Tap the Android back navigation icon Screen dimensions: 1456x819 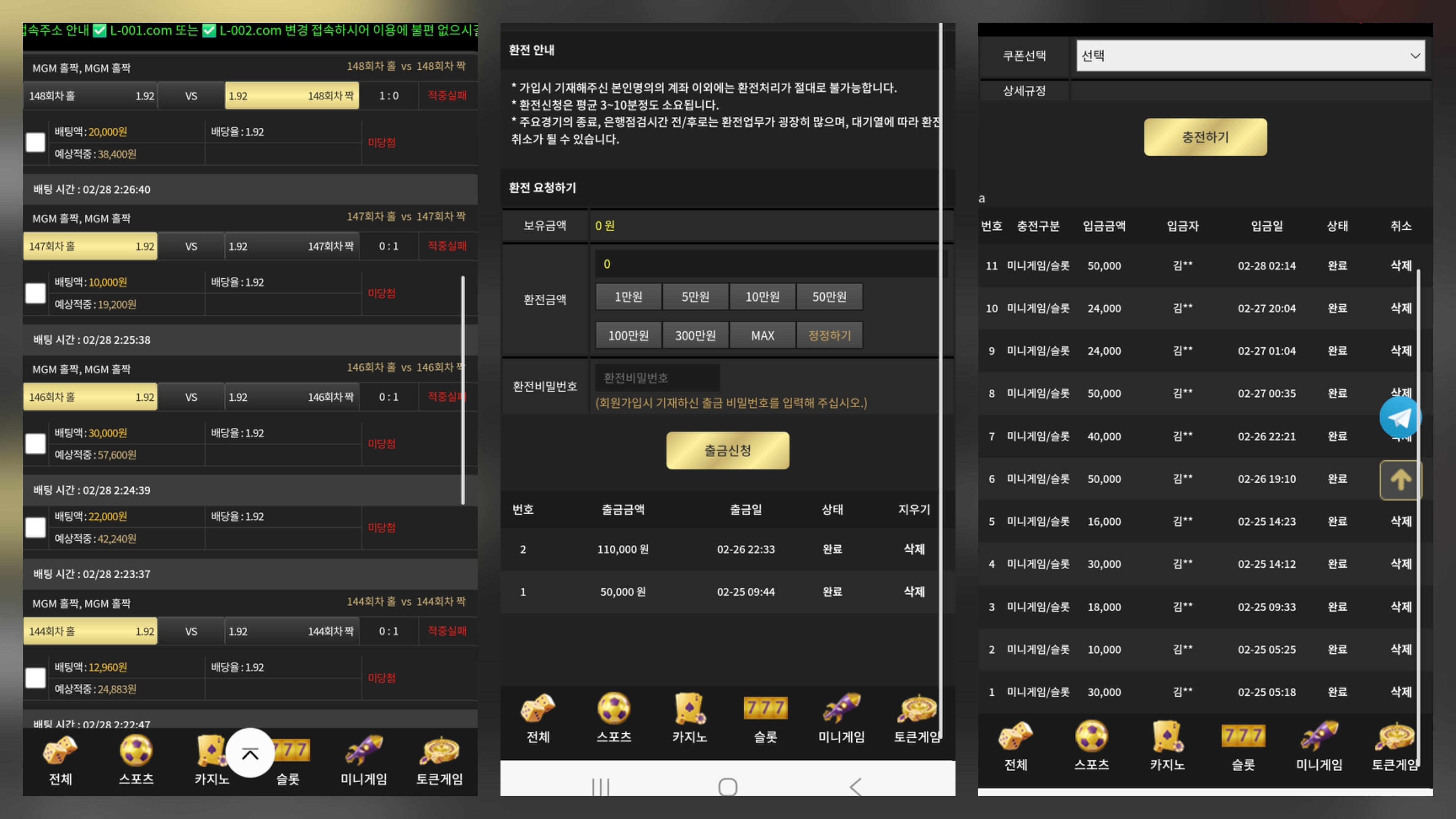tap(855, 786)
